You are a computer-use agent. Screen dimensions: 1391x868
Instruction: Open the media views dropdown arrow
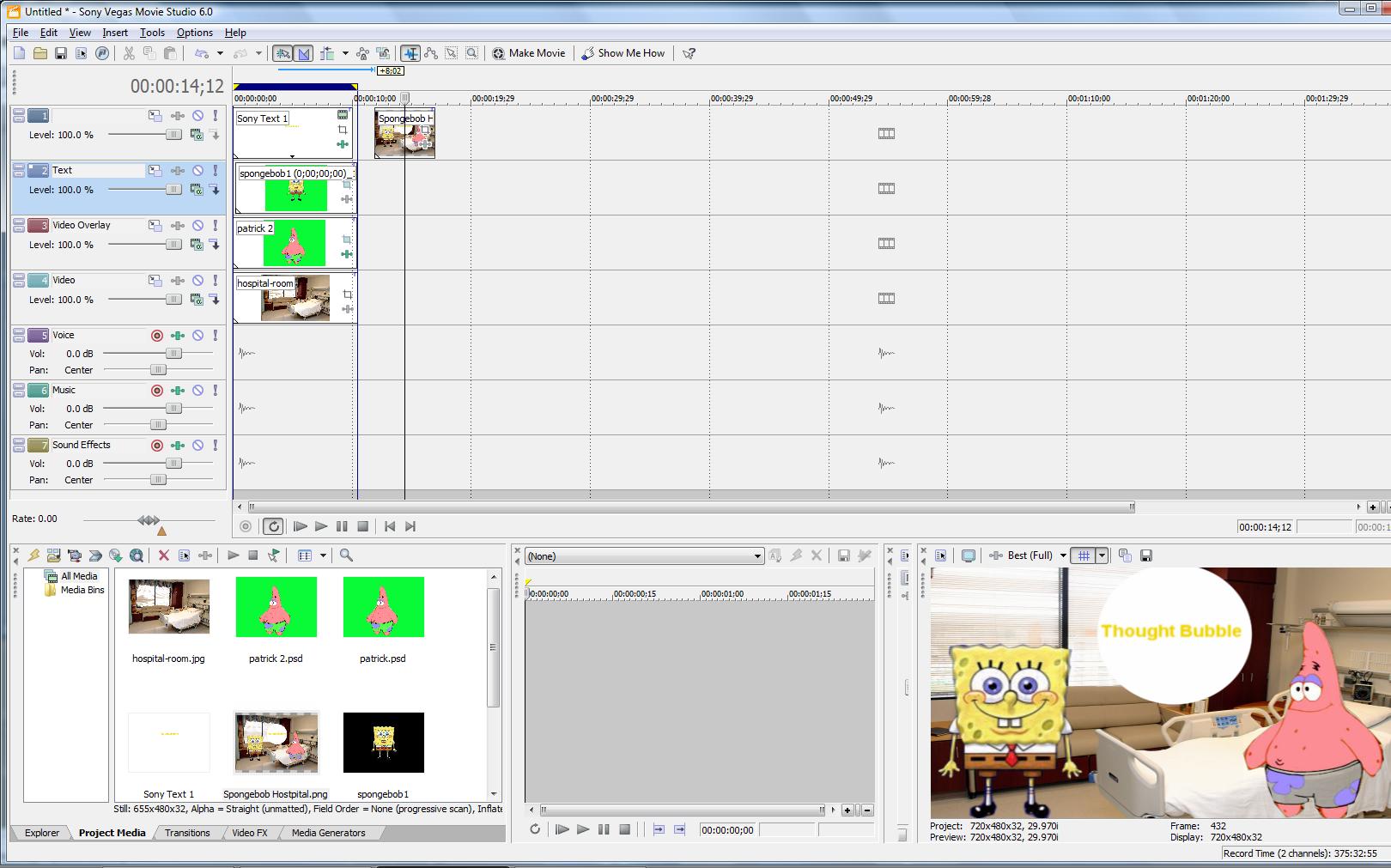pyautogui.click(x=323, y=555)
